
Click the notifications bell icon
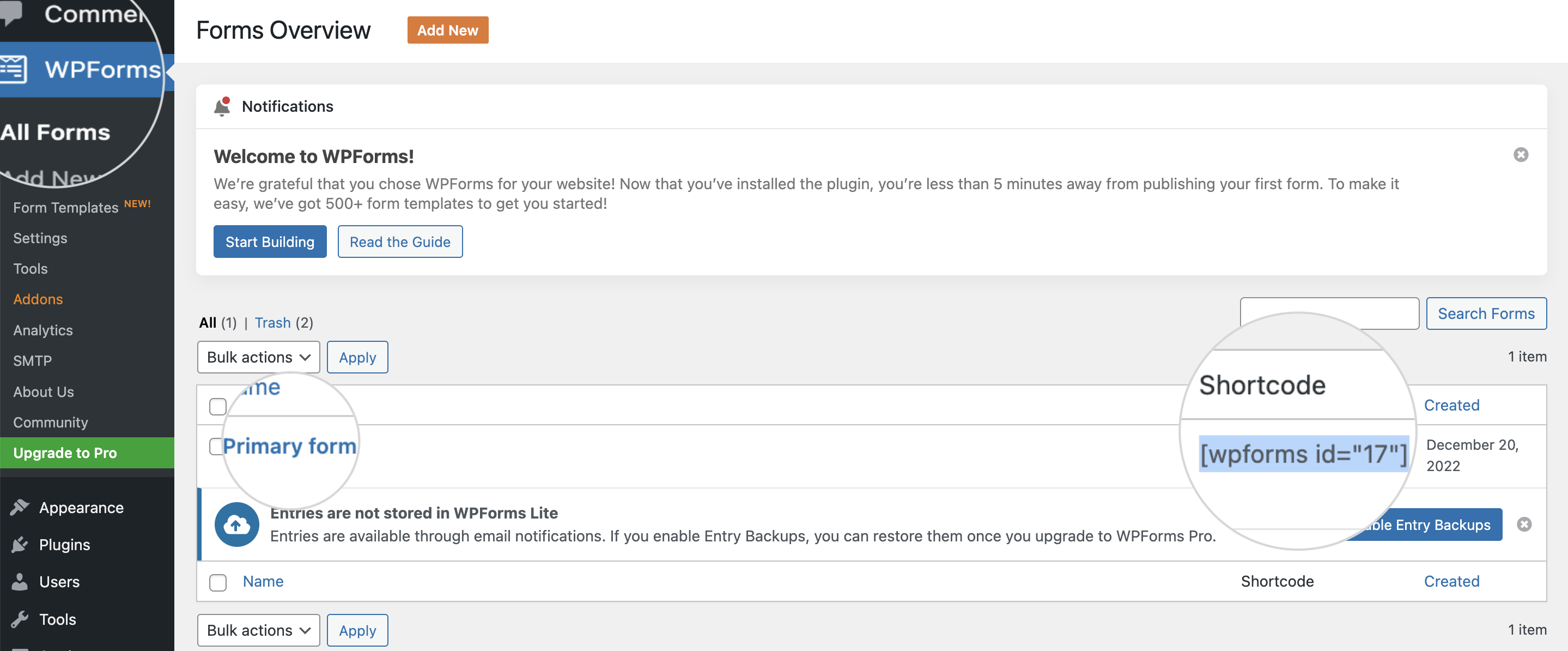pyautogui.click(x=222, y=106)
